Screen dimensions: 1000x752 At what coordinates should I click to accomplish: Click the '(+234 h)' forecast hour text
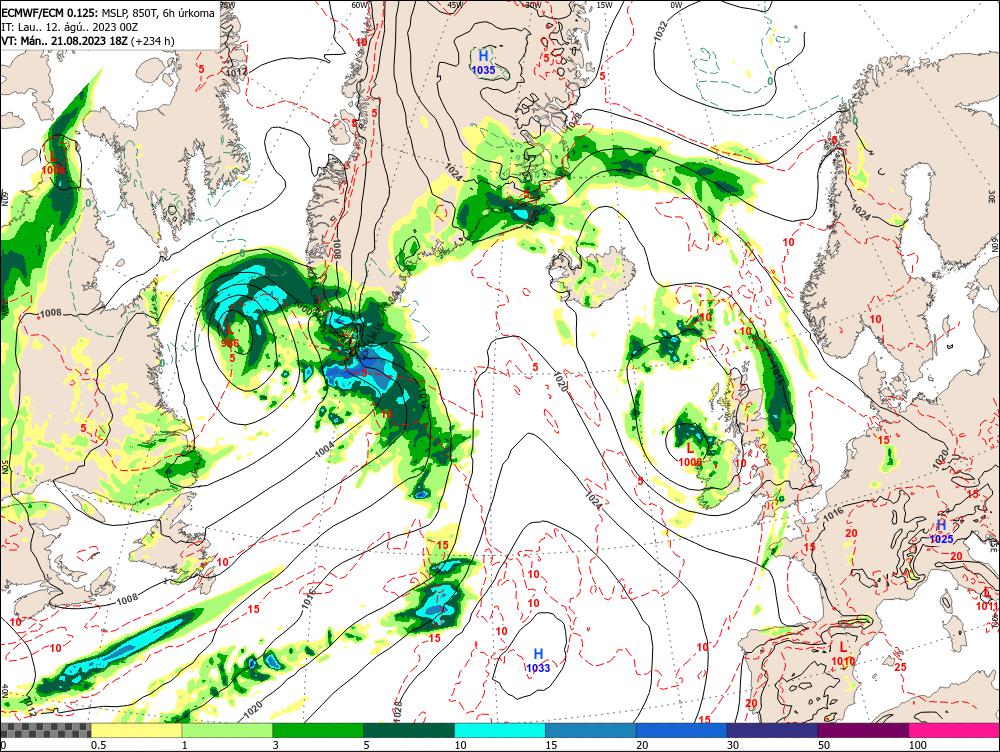pos(152,41)
